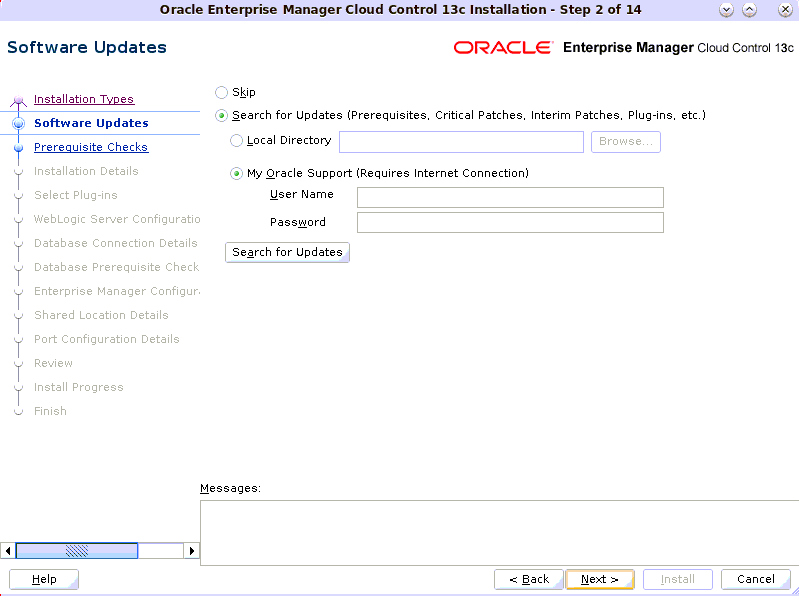
Task: Open Help for this step
Action: 44,579
